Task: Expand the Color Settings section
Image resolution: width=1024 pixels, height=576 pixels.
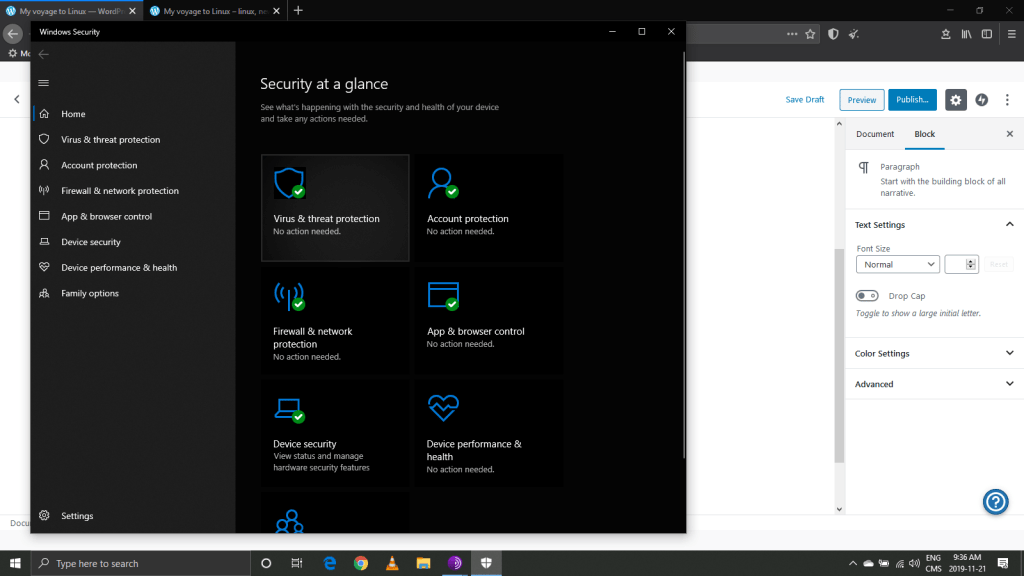Action: point(934,354)
